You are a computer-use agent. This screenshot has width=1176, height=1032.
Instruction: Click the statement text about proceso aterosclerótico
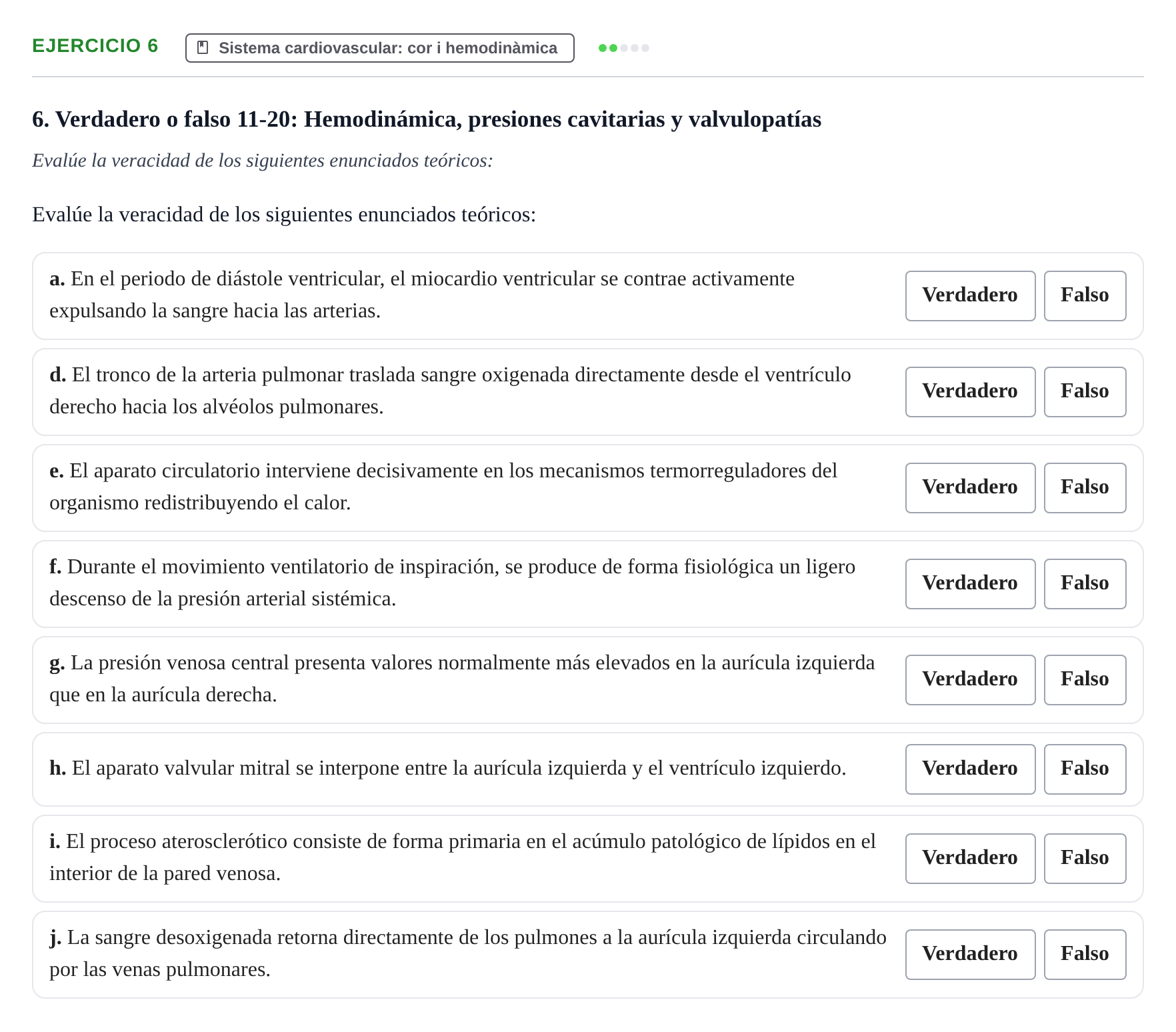[463, 857]
